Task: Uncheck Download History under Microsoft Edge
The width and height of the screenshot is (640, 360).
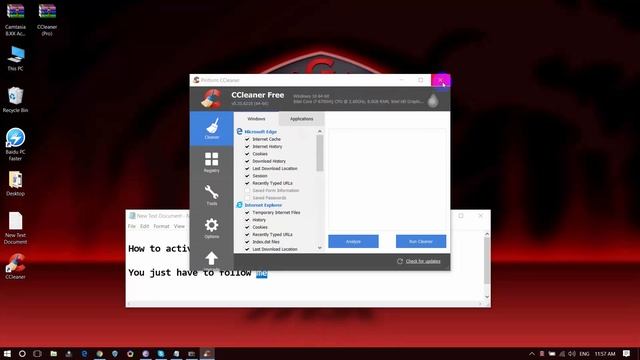Action: coord(247,161)
